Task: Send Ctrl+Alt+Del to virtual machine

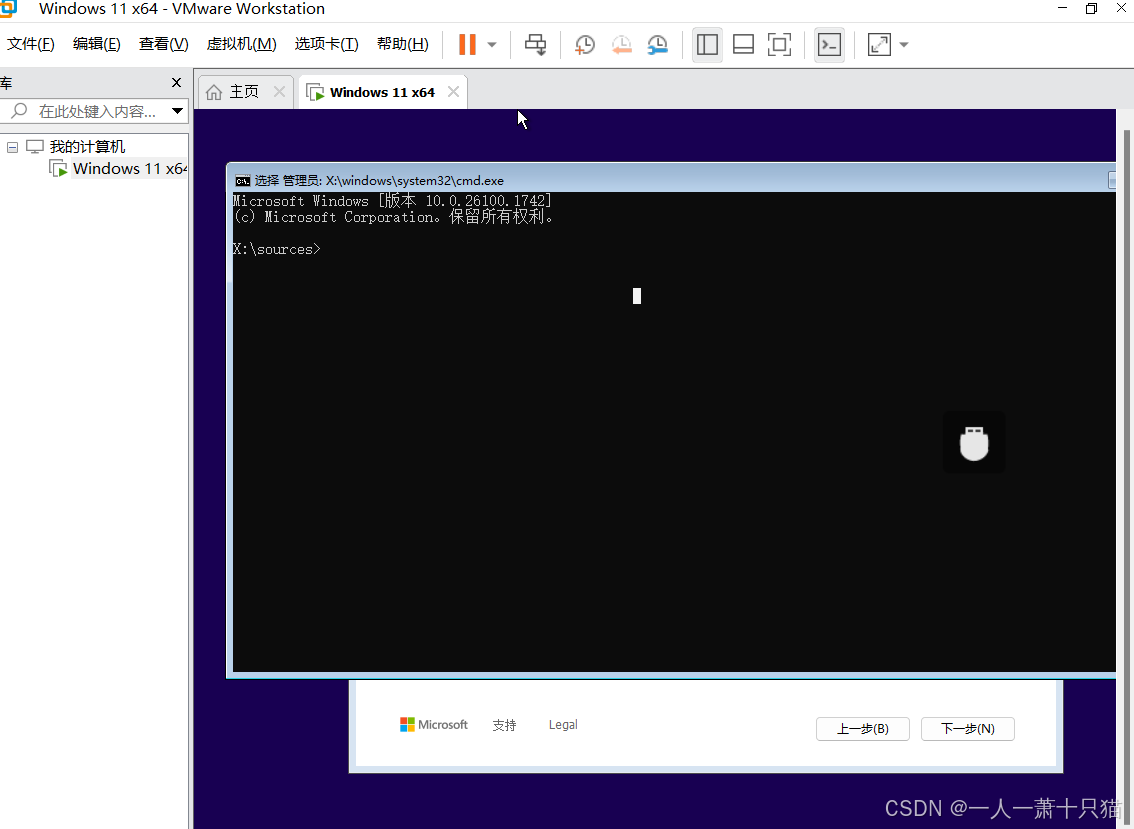Action: 535,45
